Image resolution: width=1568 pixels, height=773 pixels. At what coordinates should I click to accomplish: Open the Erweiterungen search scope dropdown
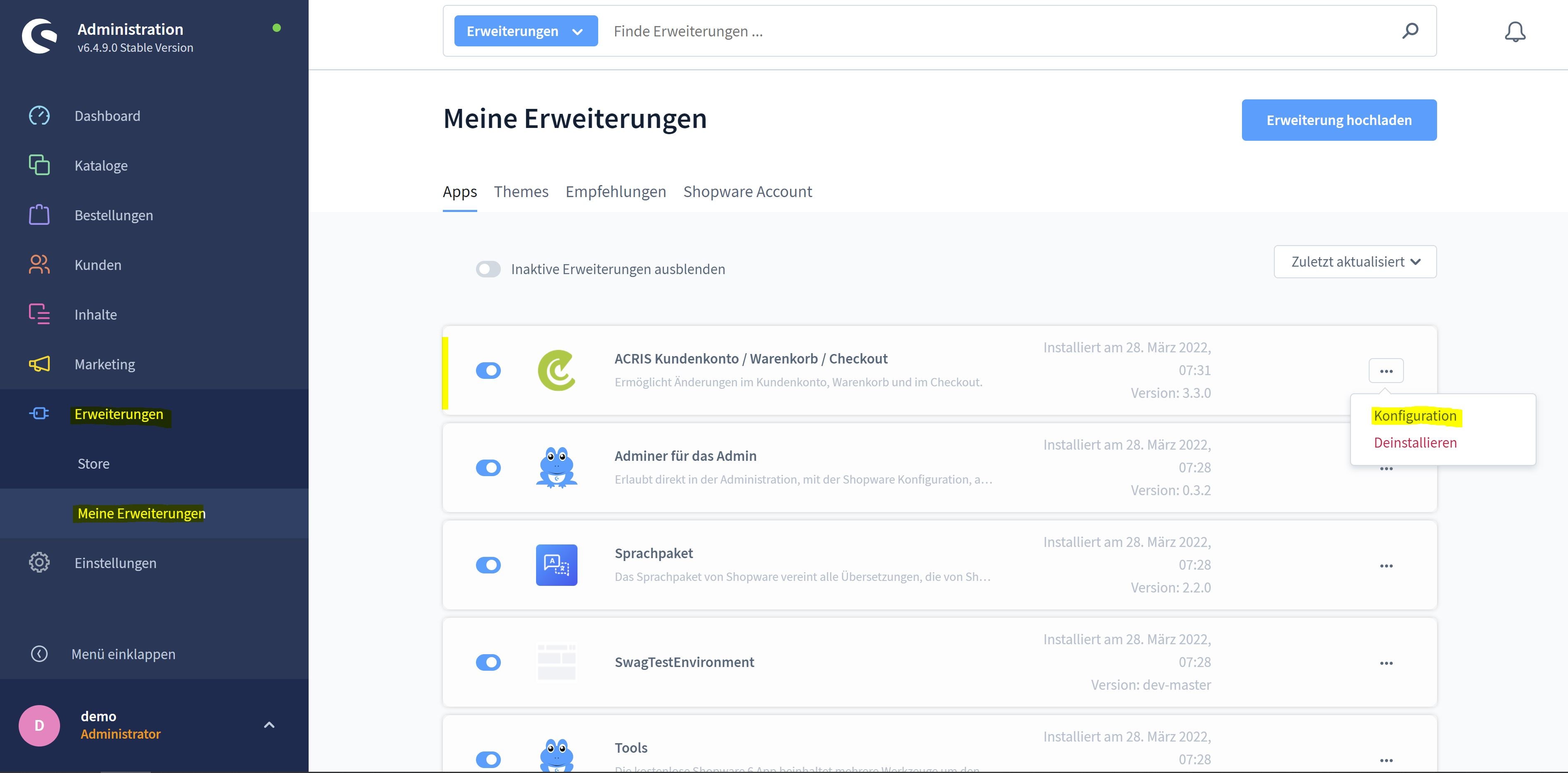526,31
